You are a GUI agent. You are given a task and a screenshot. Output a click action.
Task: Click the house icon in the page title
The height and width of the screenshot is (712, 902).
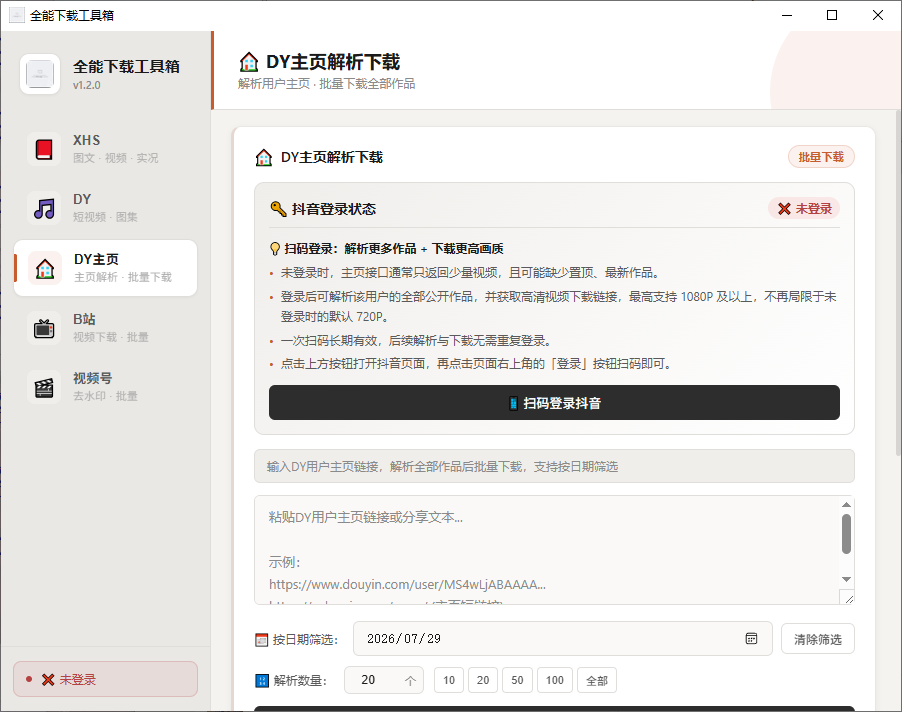tap(249, 62)
